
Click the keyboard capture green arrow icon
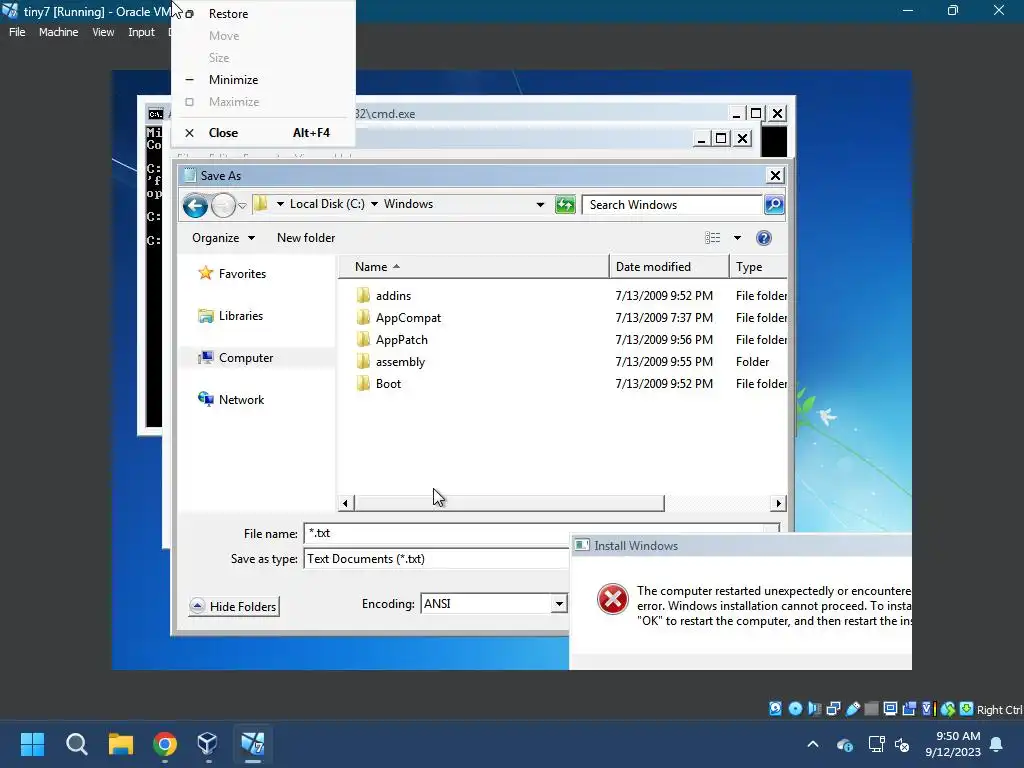pyautogui.click(x=967, y=709)
